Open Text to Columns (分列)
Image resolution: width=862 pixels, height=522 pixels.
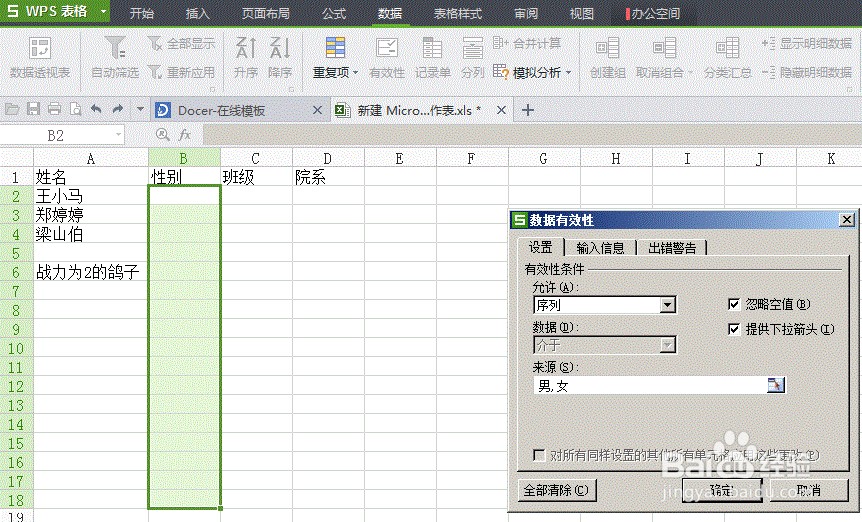(473, 58)
